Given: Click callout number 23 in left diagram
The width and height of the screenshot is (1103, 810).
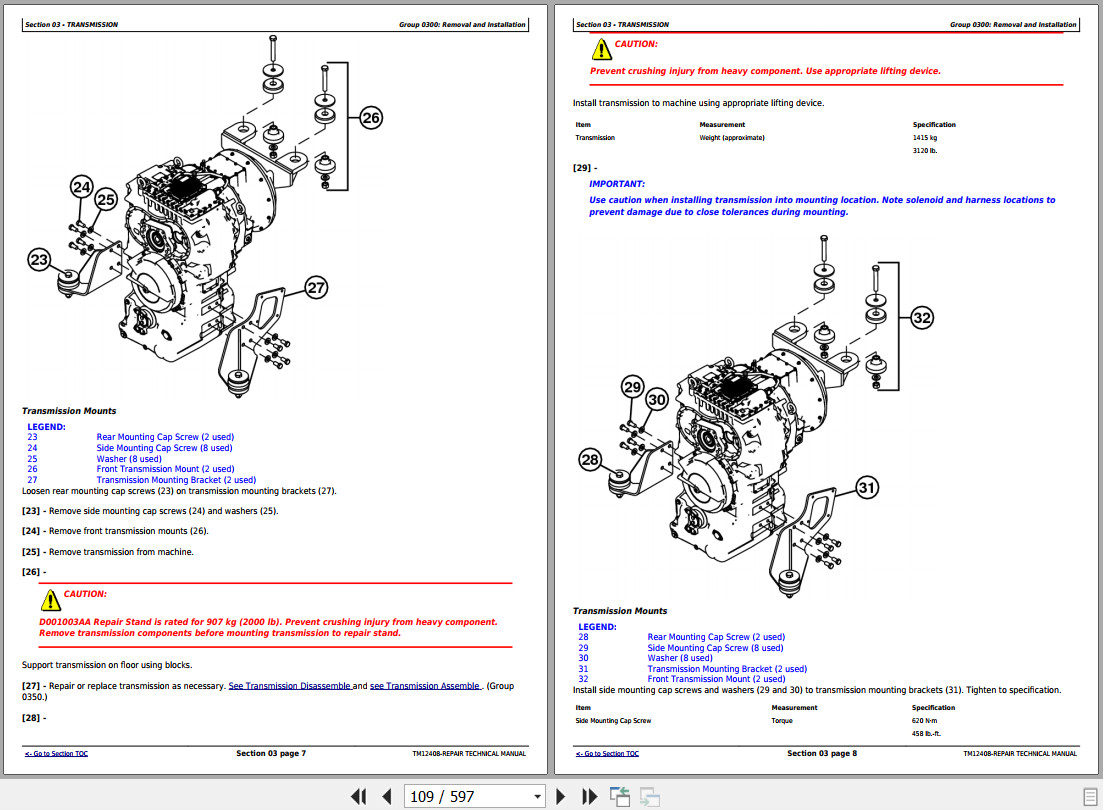Looking at the screenshot, I should pyautogui.click(x=39, y=260).
